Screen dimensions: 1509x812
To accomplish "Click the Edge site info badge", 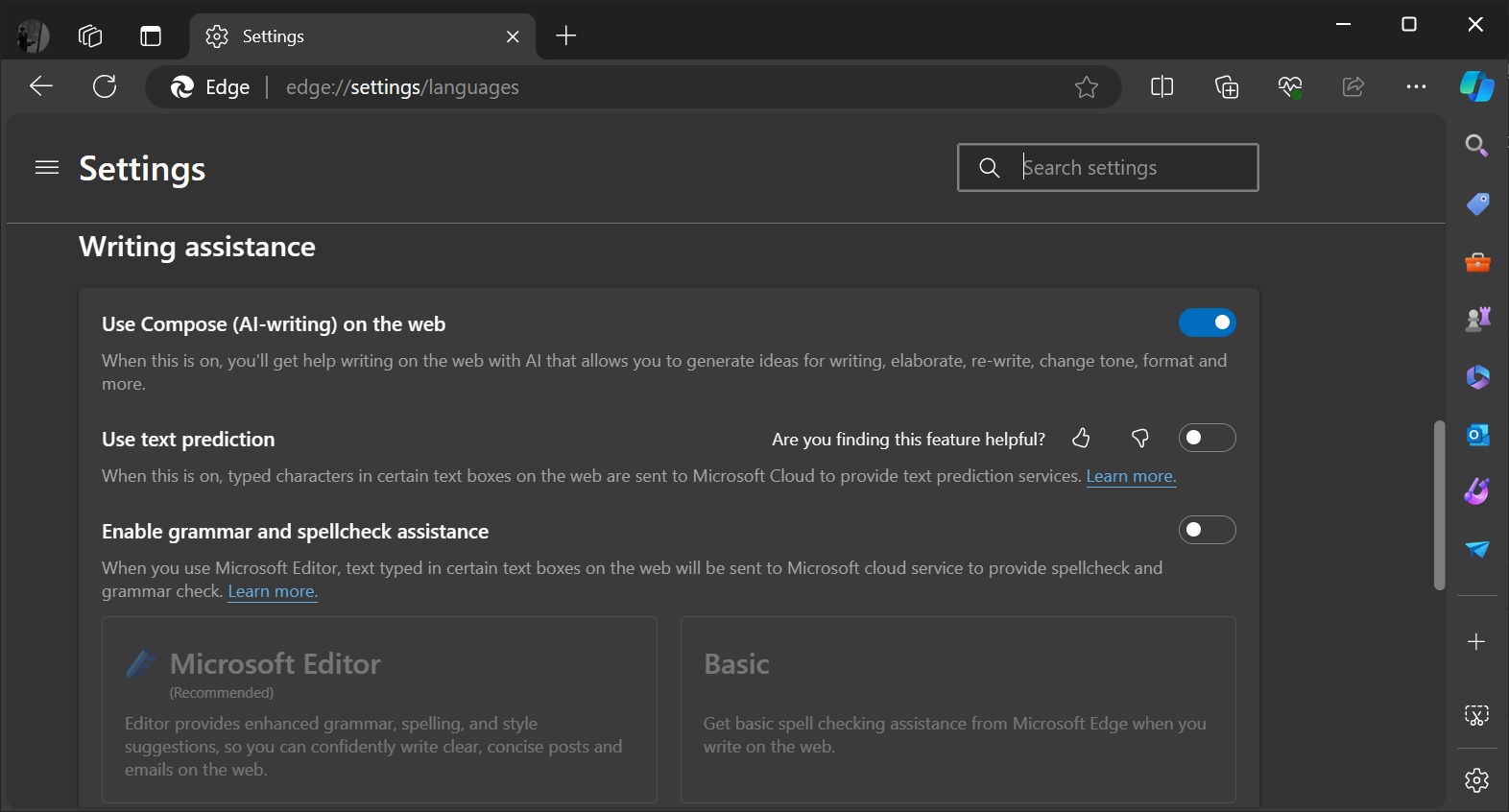I will [210, 87].
